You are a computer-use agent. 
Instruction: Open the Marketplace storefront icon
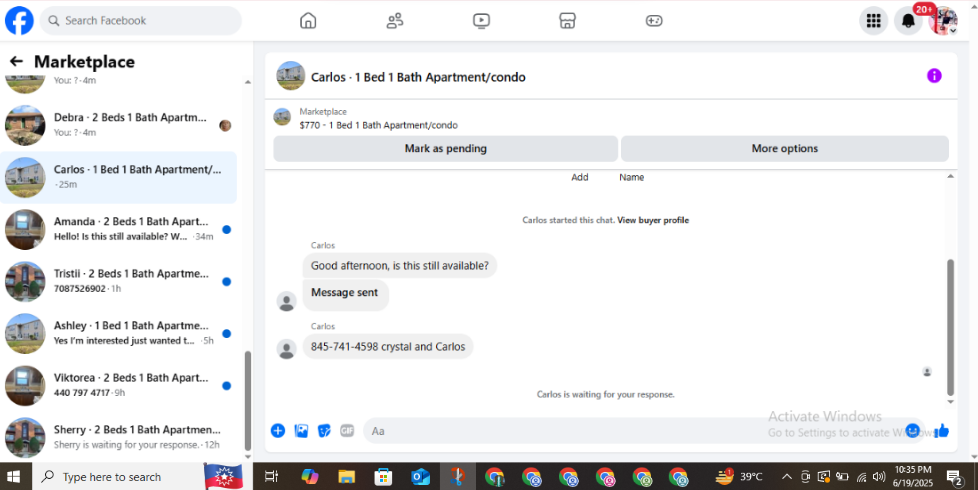tap(567, 21)
